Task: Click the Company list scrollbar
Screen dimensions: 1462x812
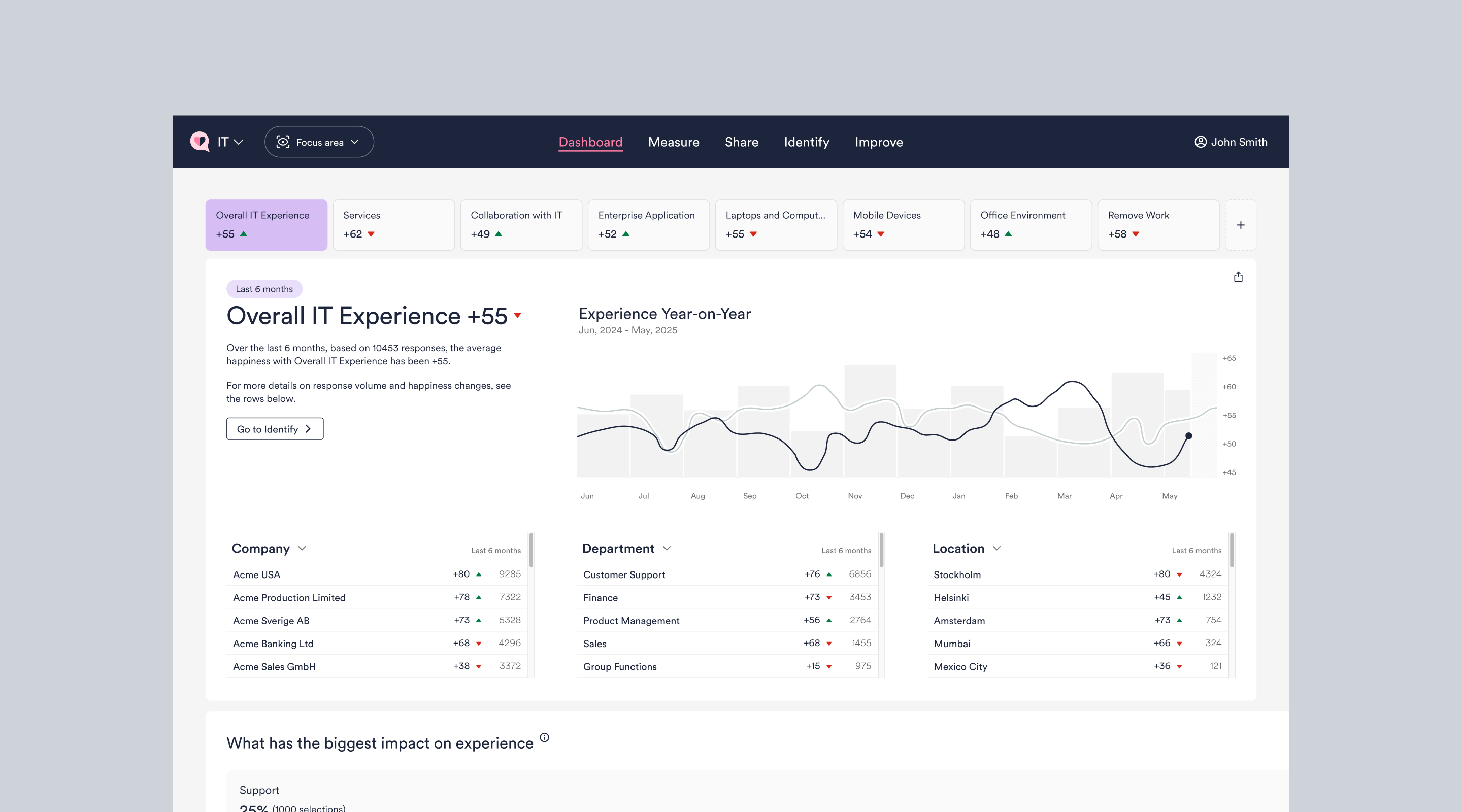Action: point(531,550)
